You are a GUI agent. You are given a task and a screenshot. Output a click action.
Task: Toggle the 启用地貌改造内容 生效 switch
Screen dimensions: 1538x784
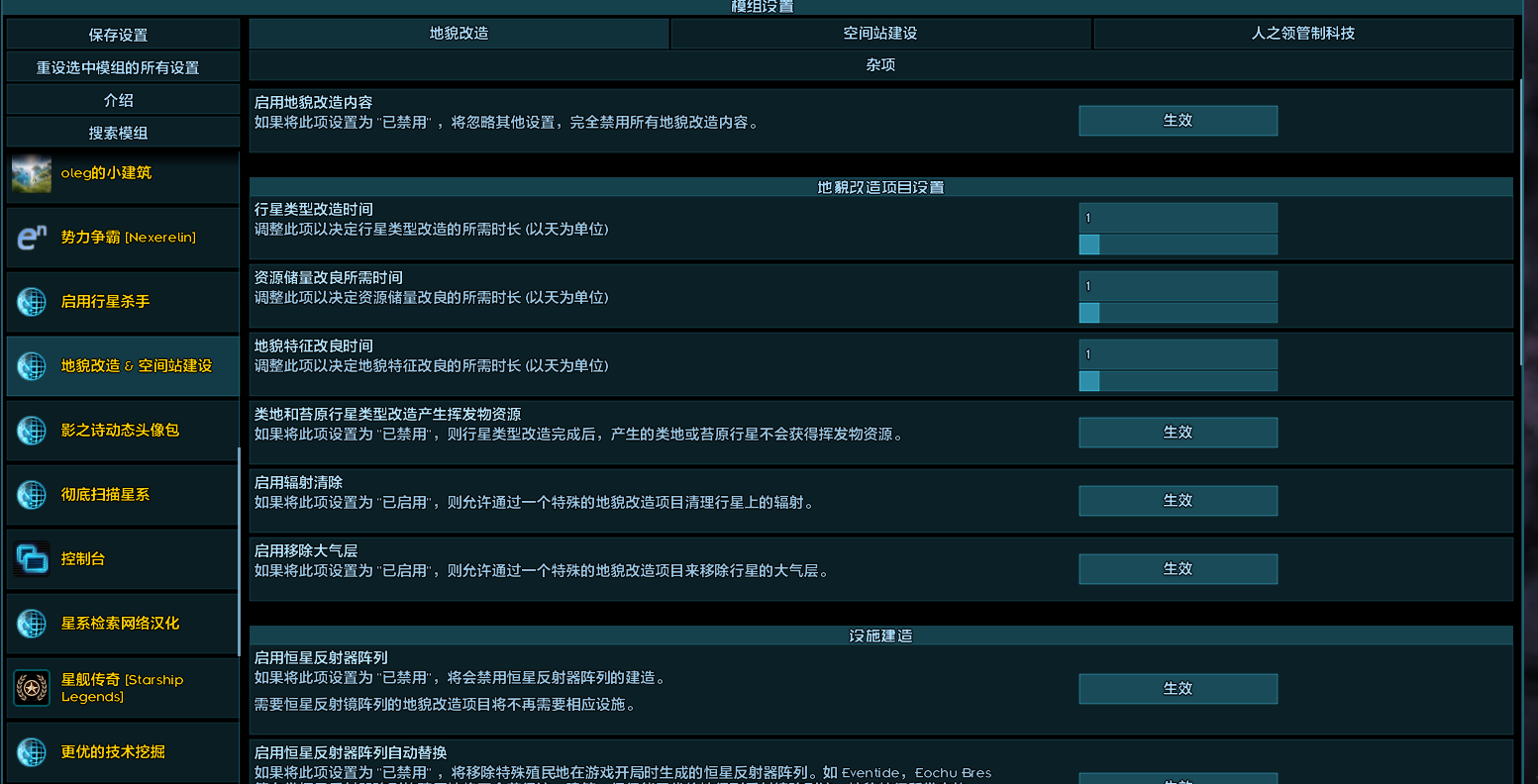coord(1178,121)
